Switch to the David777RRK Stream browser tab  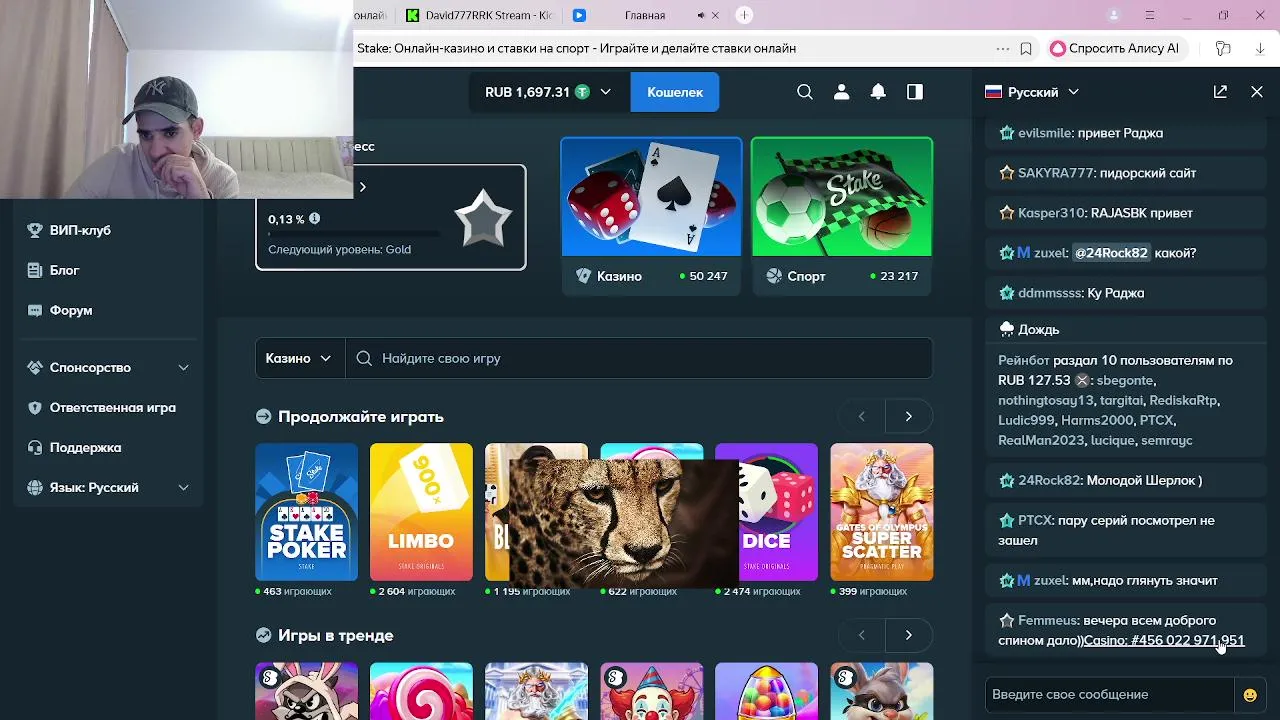tap(480, 15)
